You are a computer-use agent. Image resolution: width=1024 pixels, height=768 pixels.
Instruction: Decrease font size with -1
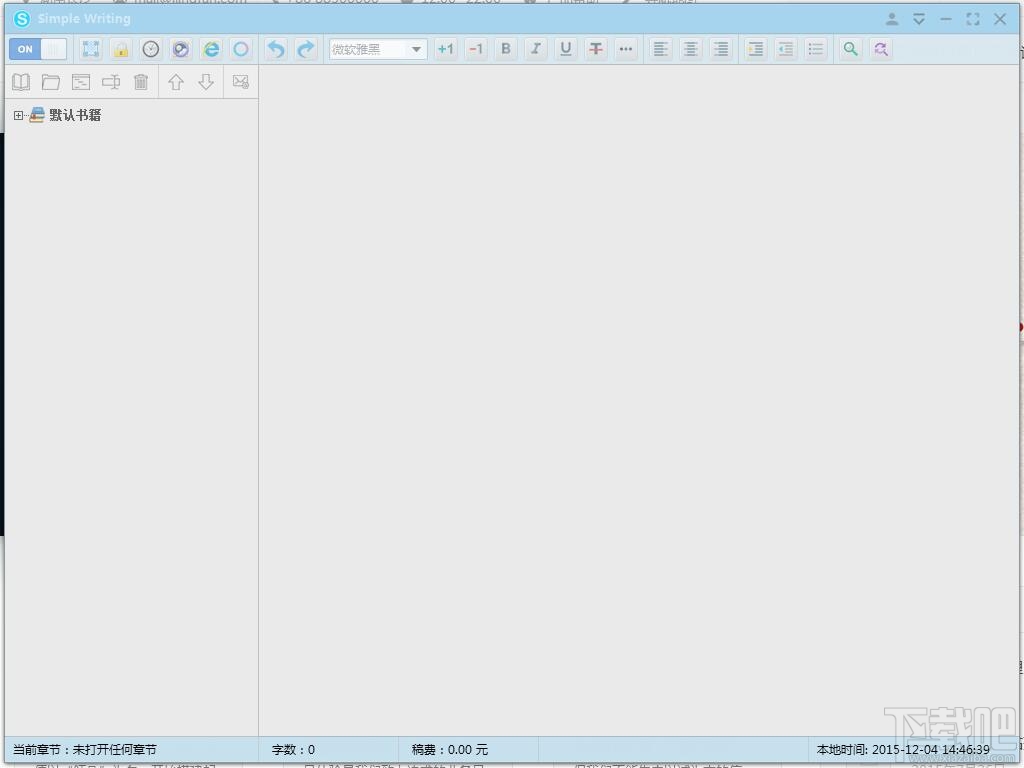point(476,49)
